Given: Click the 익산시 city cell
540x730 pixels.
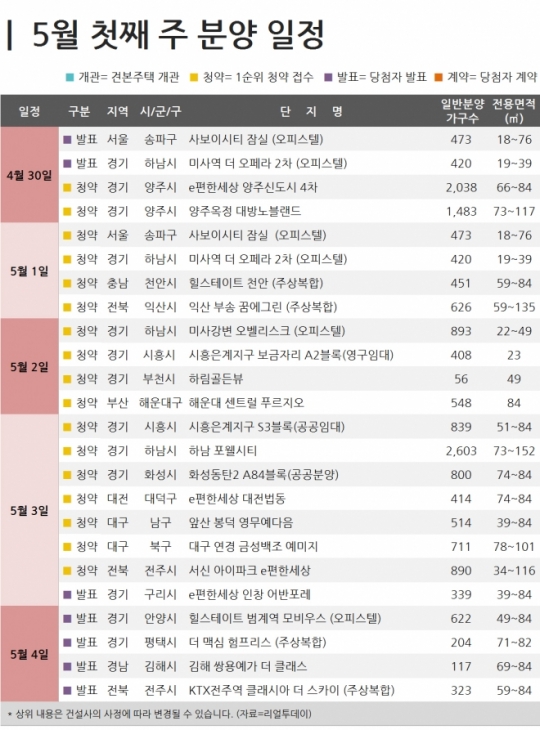Looking at the screenshot, I should pyautogui.click(x=161, y=307).
